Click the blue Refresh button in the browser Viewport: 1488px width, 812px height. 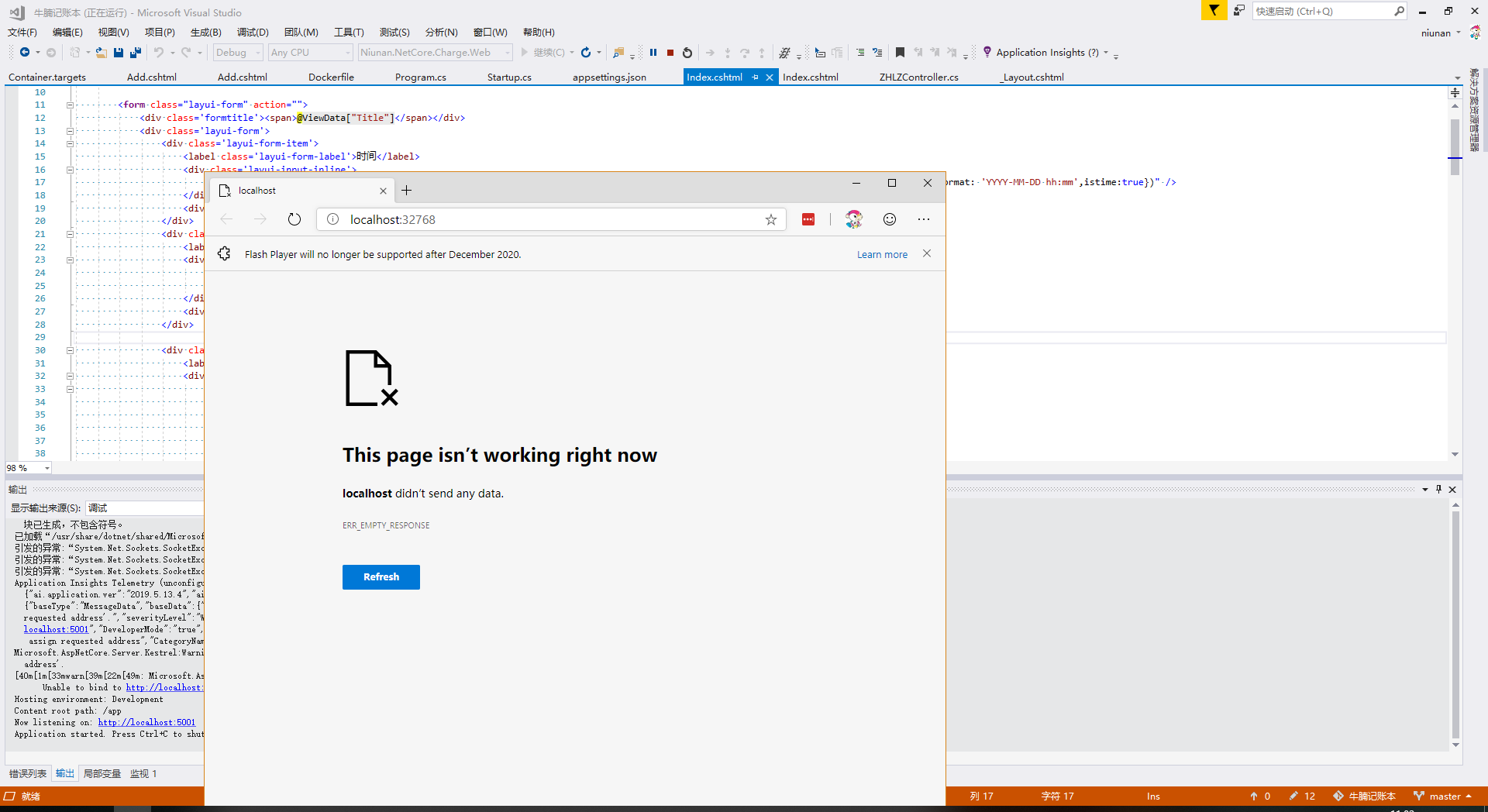[x=381, y=577]
